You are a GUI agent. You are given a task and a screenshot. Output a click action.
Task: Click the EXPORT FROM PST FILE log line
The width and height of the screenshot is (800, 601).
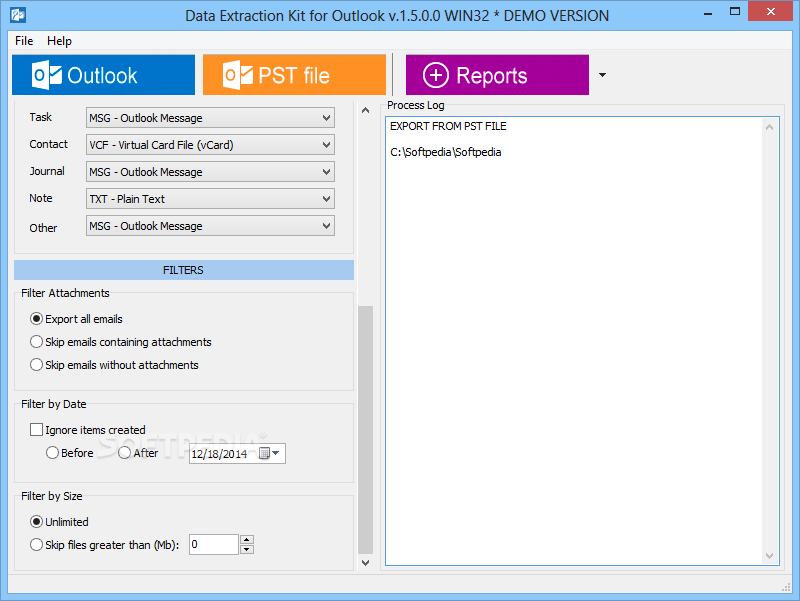click(448, 126)
